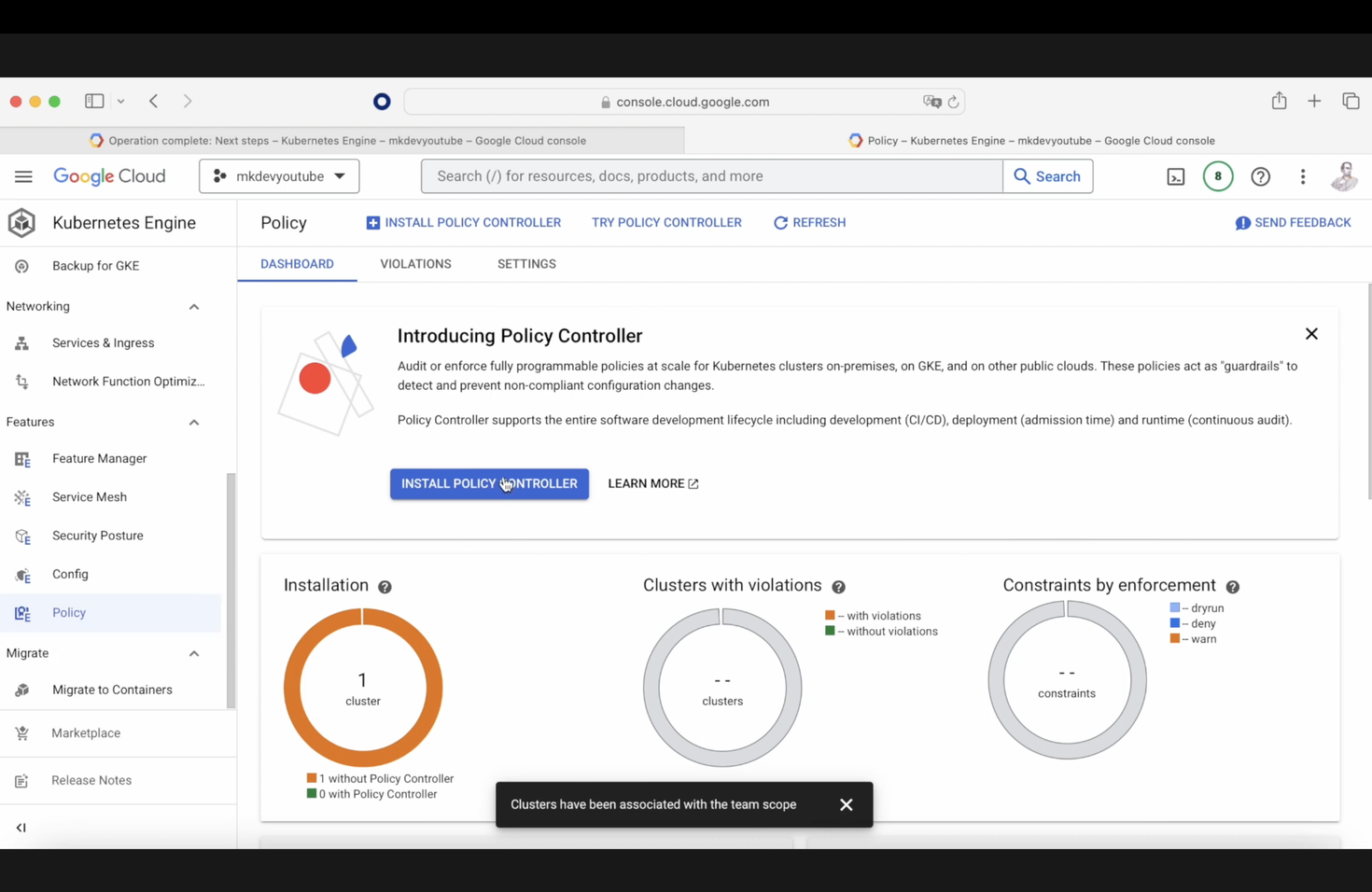This screenshot has height=892, width=1372.
Task: Click the sidebar vertical scrollbar
Action: click(x=231, y=591)
